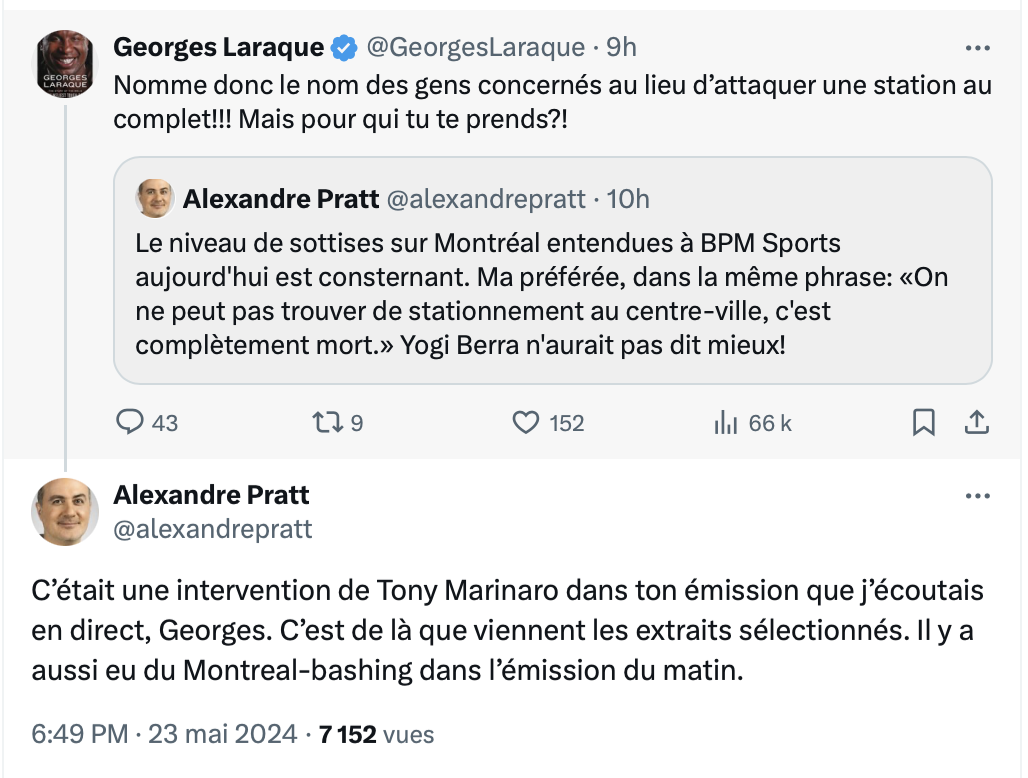1028x778 pixels.
Task: Click the 9h timestamp link
Action: pyautogui.click(x=622, y=47)
